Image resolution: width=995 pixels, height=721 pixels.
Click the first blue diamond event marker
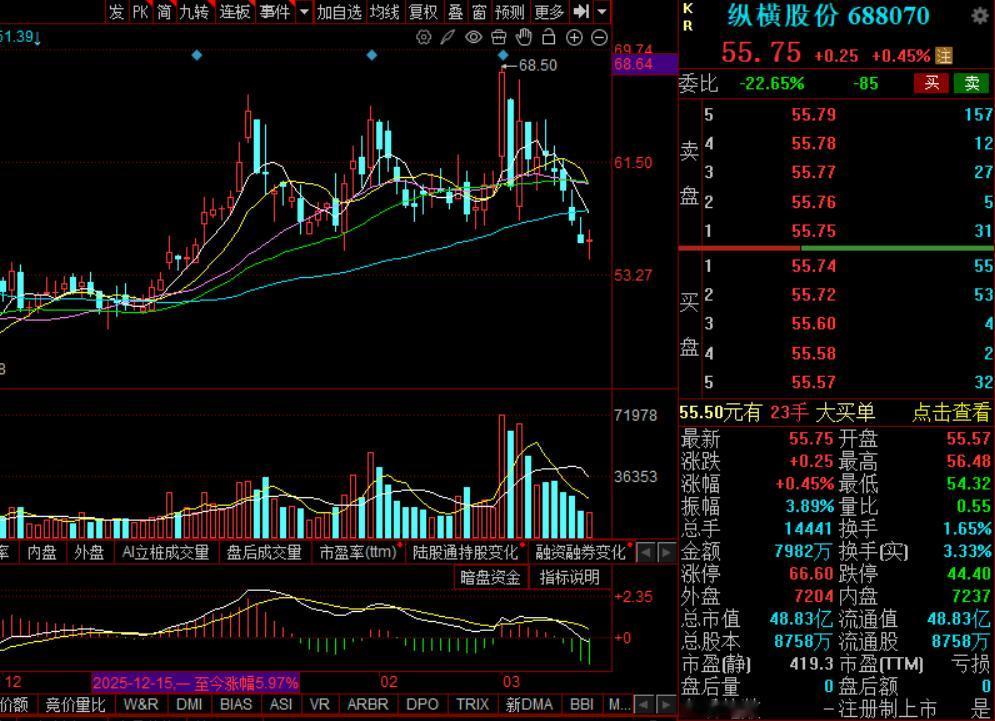click(197, 56)
